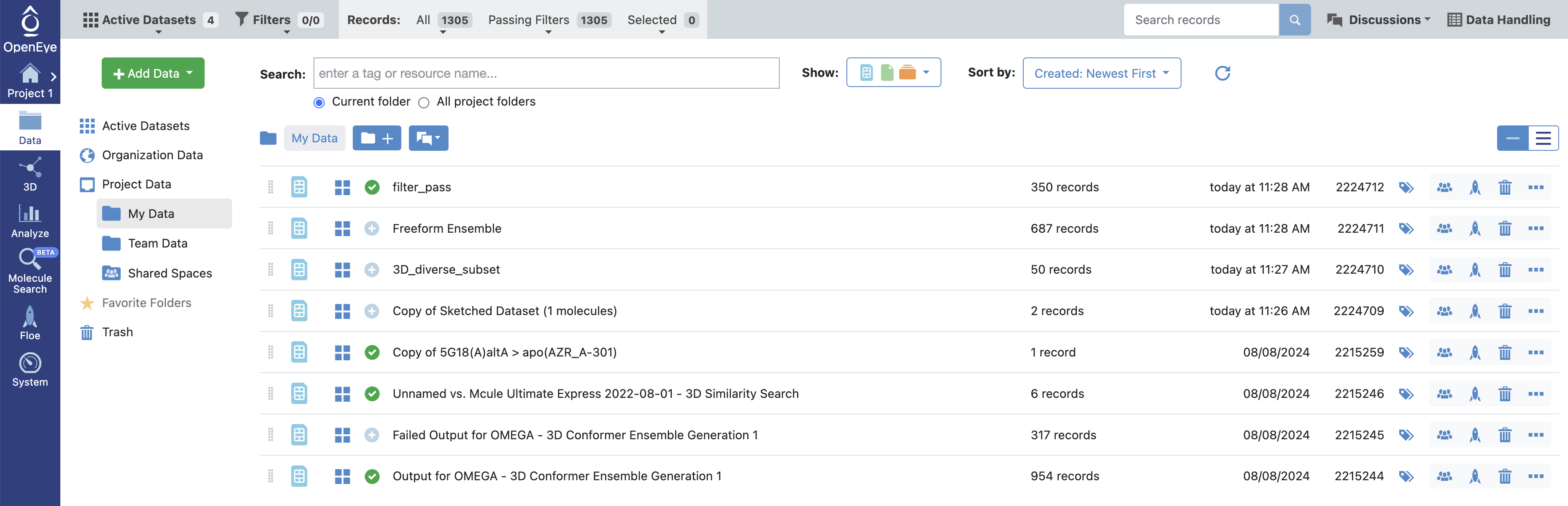Open Unnamed vs. Mcule Ultimate Express dataset
The width and height of the screenshot is (1568, 506).
click(595, 394)
